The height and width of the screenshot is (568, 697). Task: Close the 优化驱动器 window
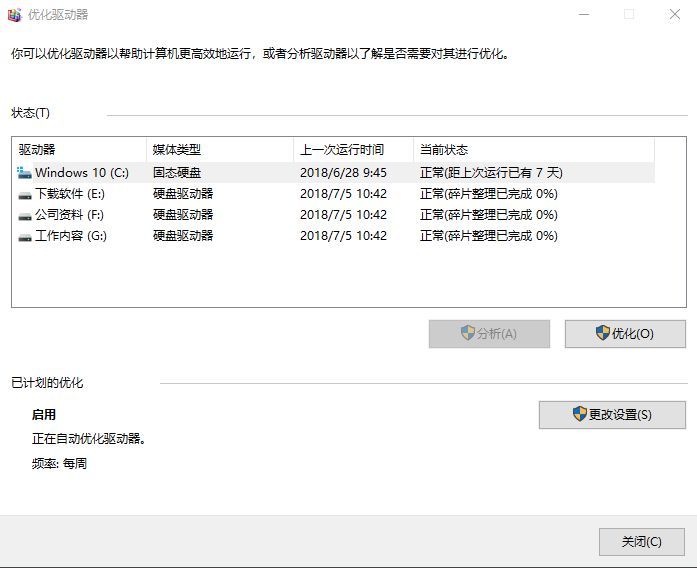click(675, 15)
